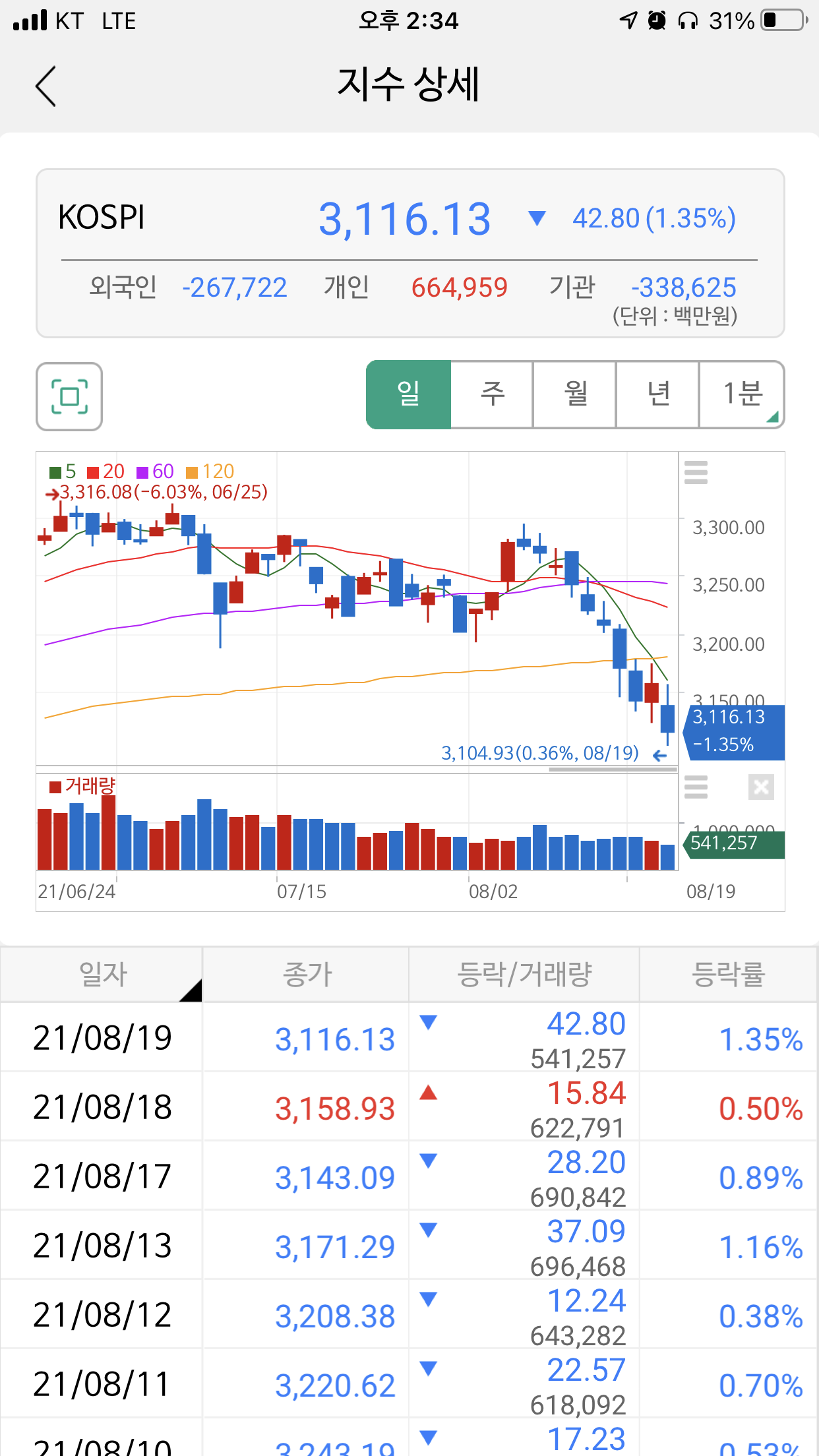819x1456 pixels.
Task: Expand the 1분 minute interval dropdown
Action: tap(743, 394)
